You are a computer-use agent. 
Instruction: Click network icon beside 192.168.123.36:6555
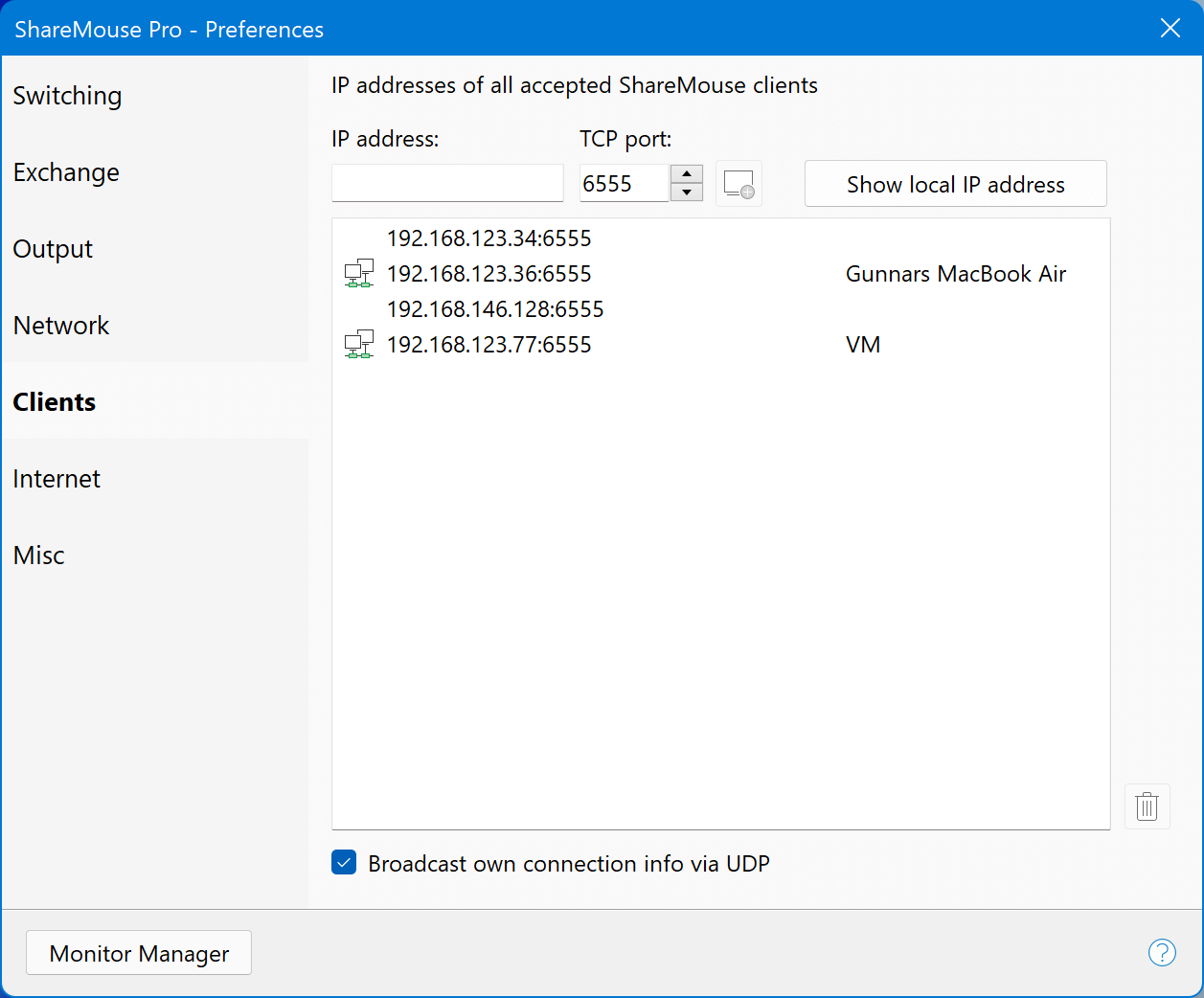click(359, 274)
